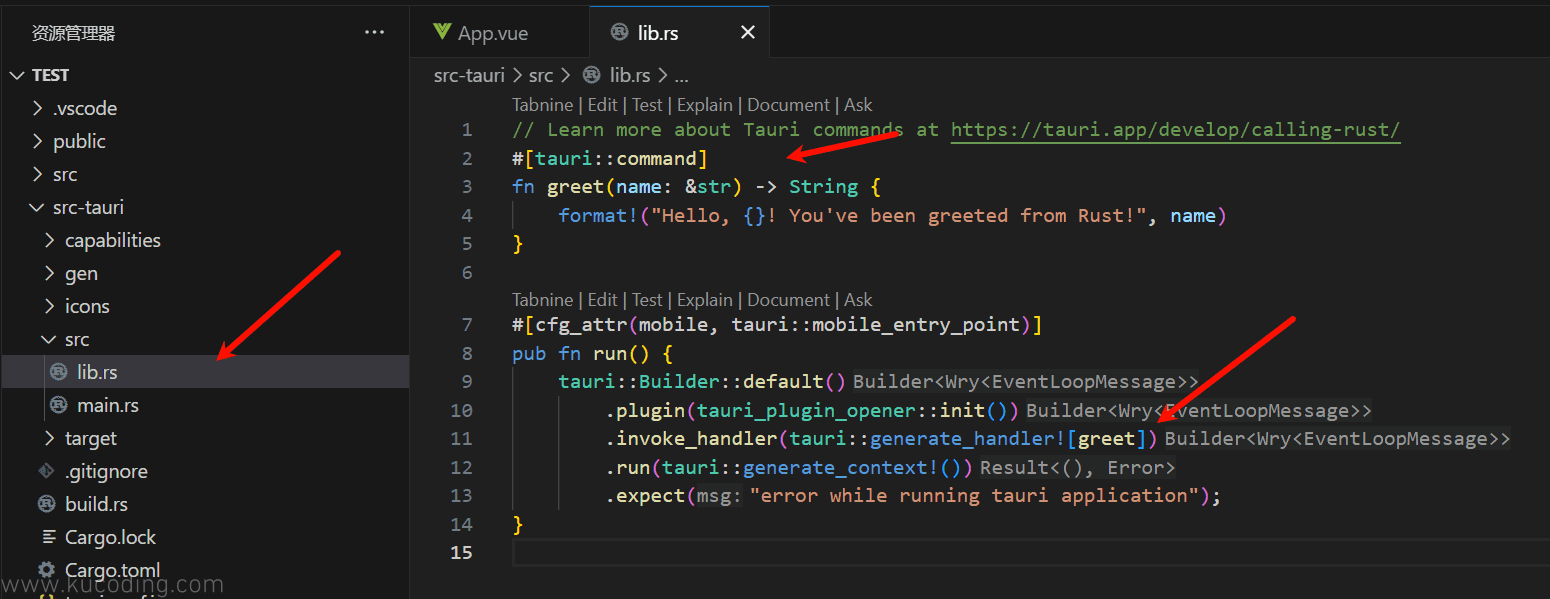Close the lib.rs editor tab

click(747, 33)
